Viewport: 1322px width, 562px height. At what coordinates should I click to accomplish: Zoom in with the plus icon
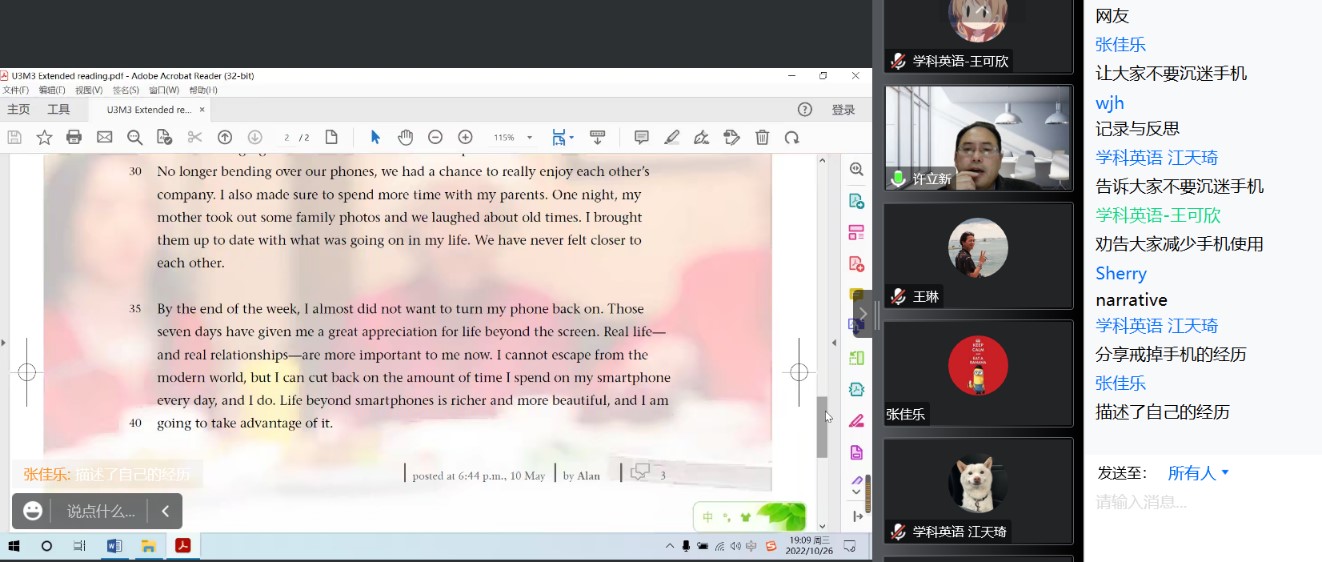point(465,137)
